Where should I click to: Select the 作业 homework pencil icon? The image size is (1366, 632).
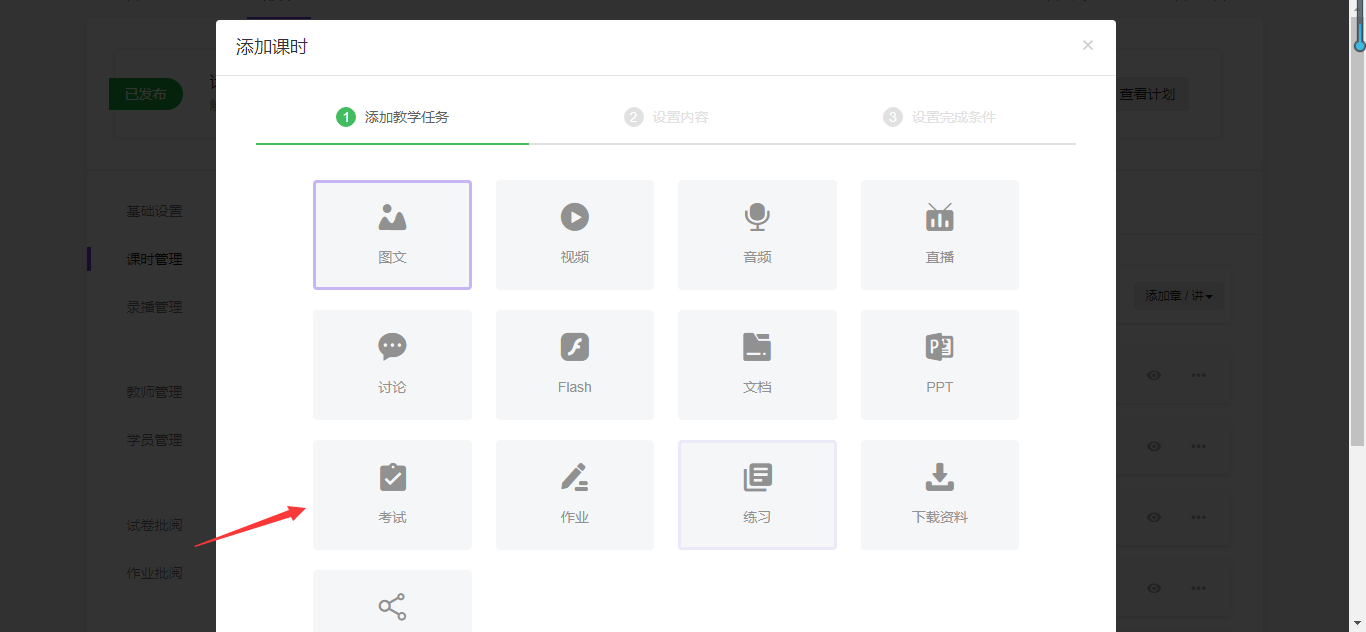[x=574, y=478]
